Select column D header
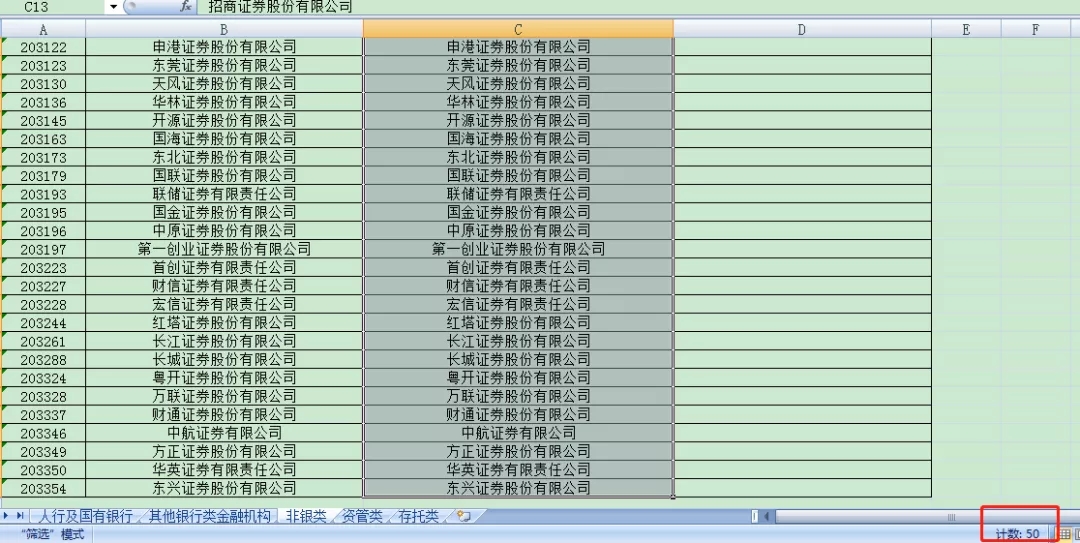The height and width of the screenshot is (543, 1080). pos(802,29)
